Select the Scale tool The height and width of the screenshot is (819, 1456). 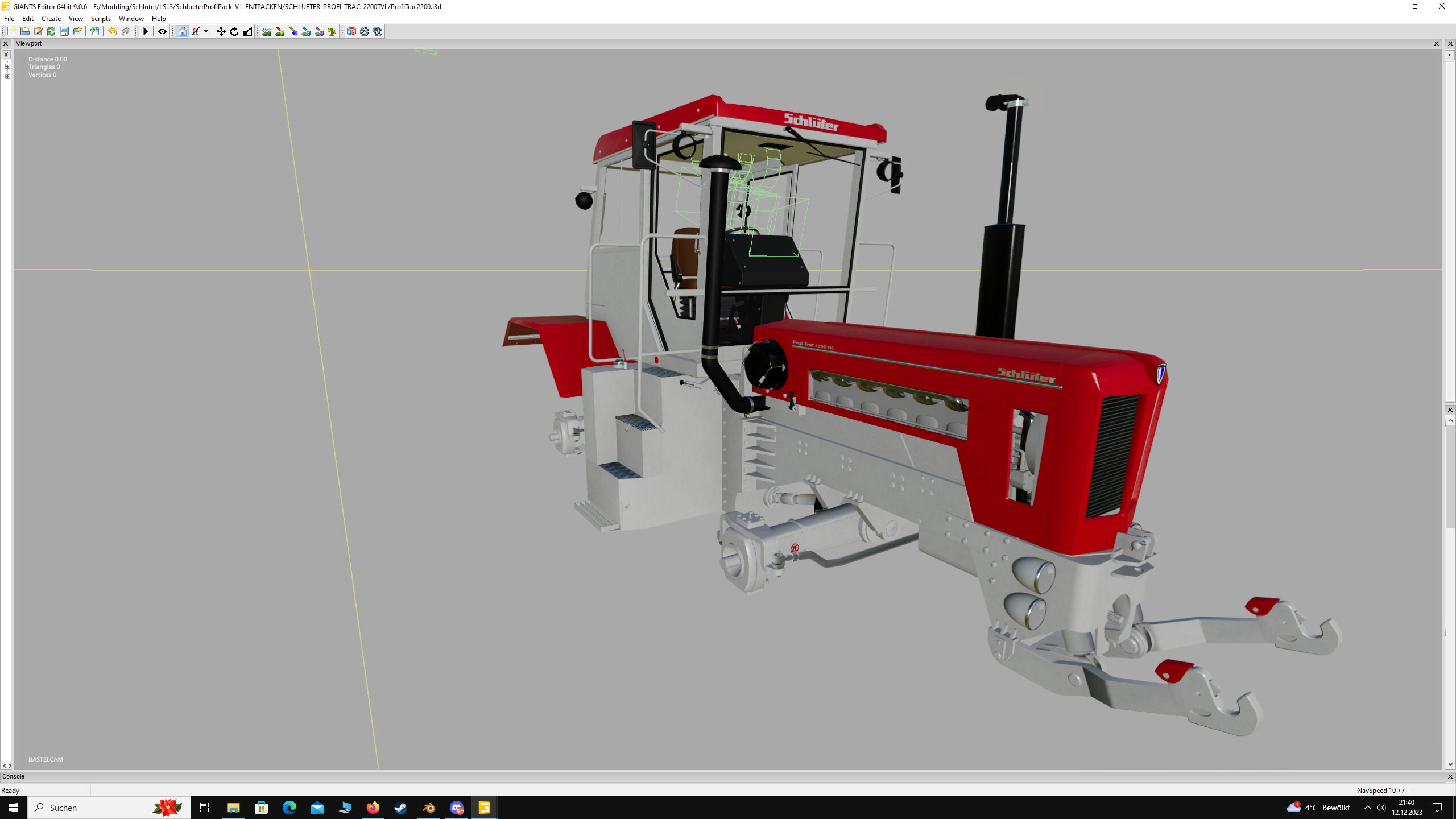tap(247, 31)
